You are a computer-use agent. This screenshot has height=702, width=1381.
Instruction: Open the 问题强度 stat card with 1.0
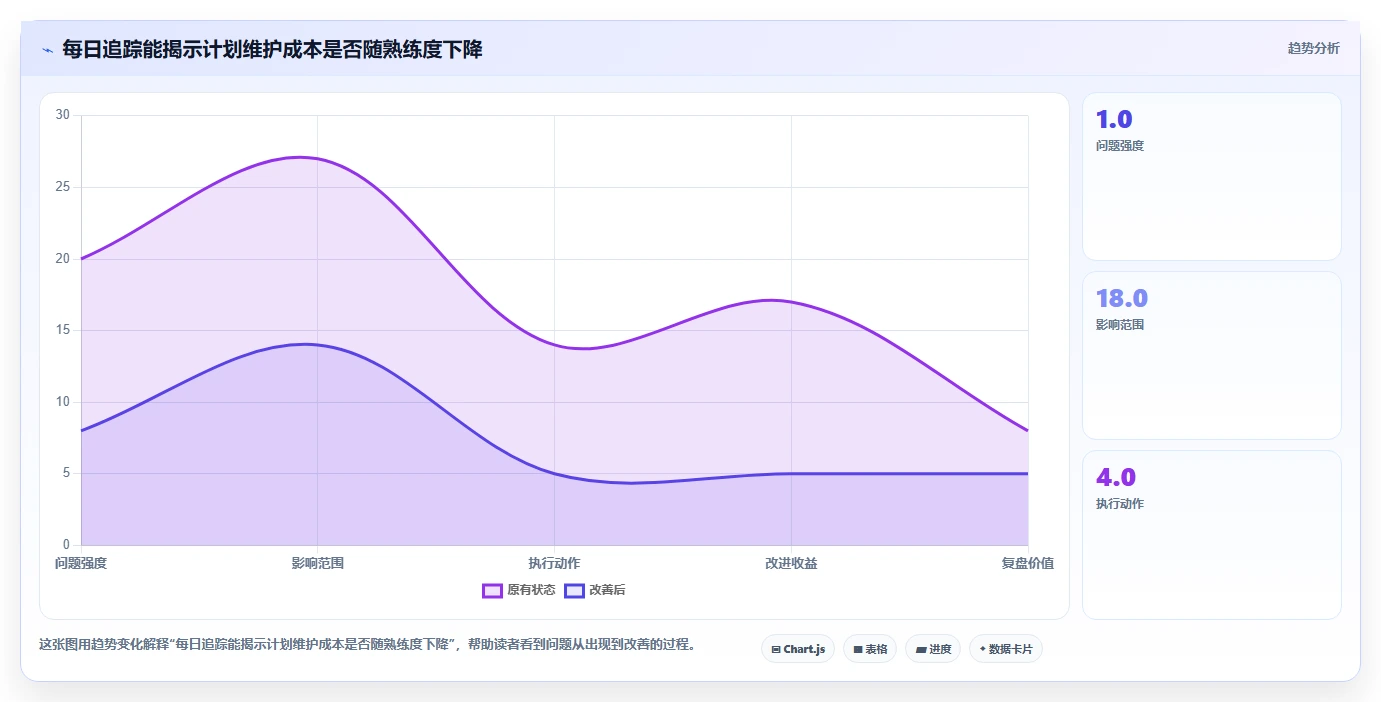(1211, 177)
